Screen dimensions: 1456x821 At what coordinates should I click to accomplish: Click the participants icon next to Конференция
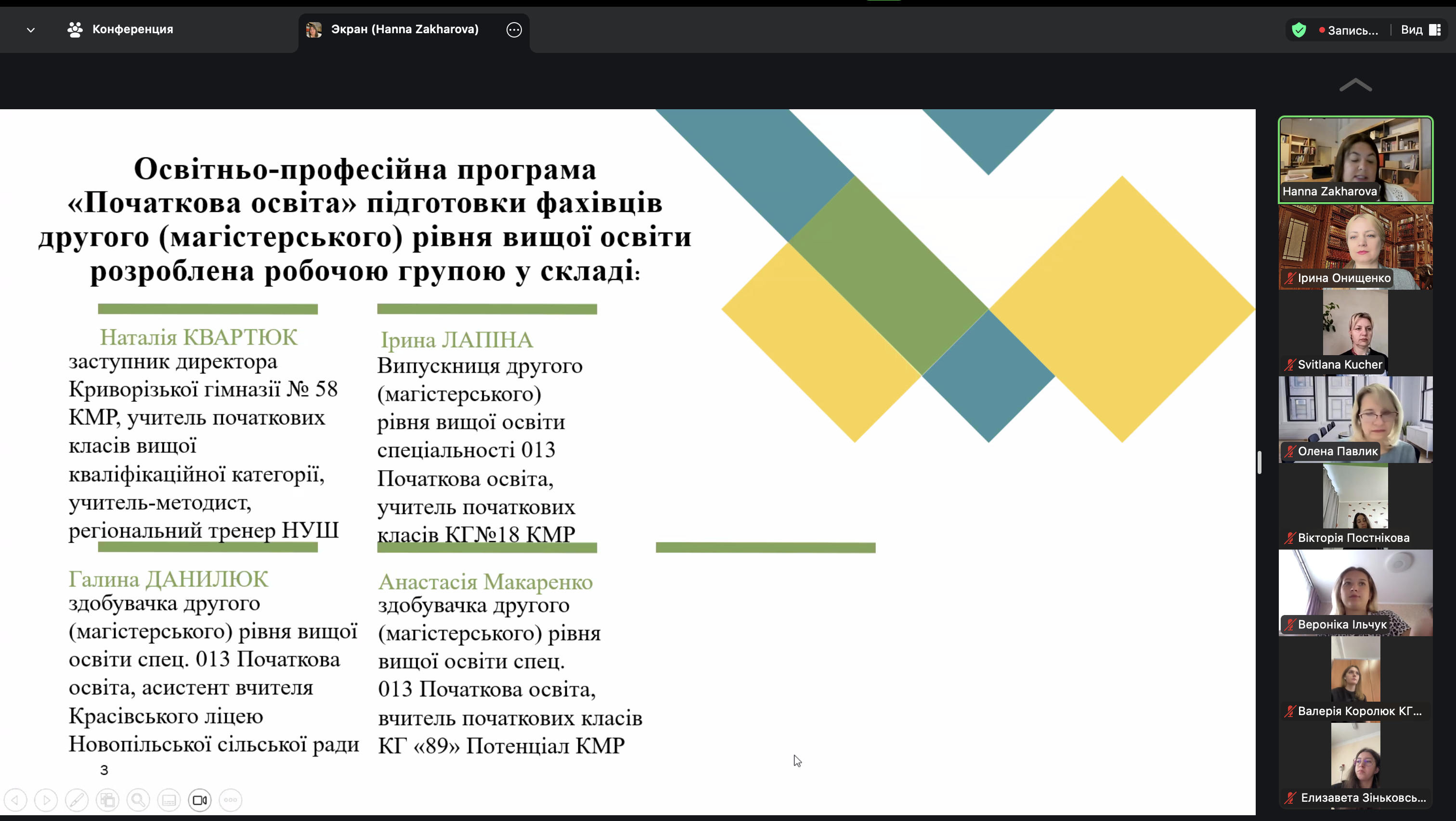(x=74, y=29)
